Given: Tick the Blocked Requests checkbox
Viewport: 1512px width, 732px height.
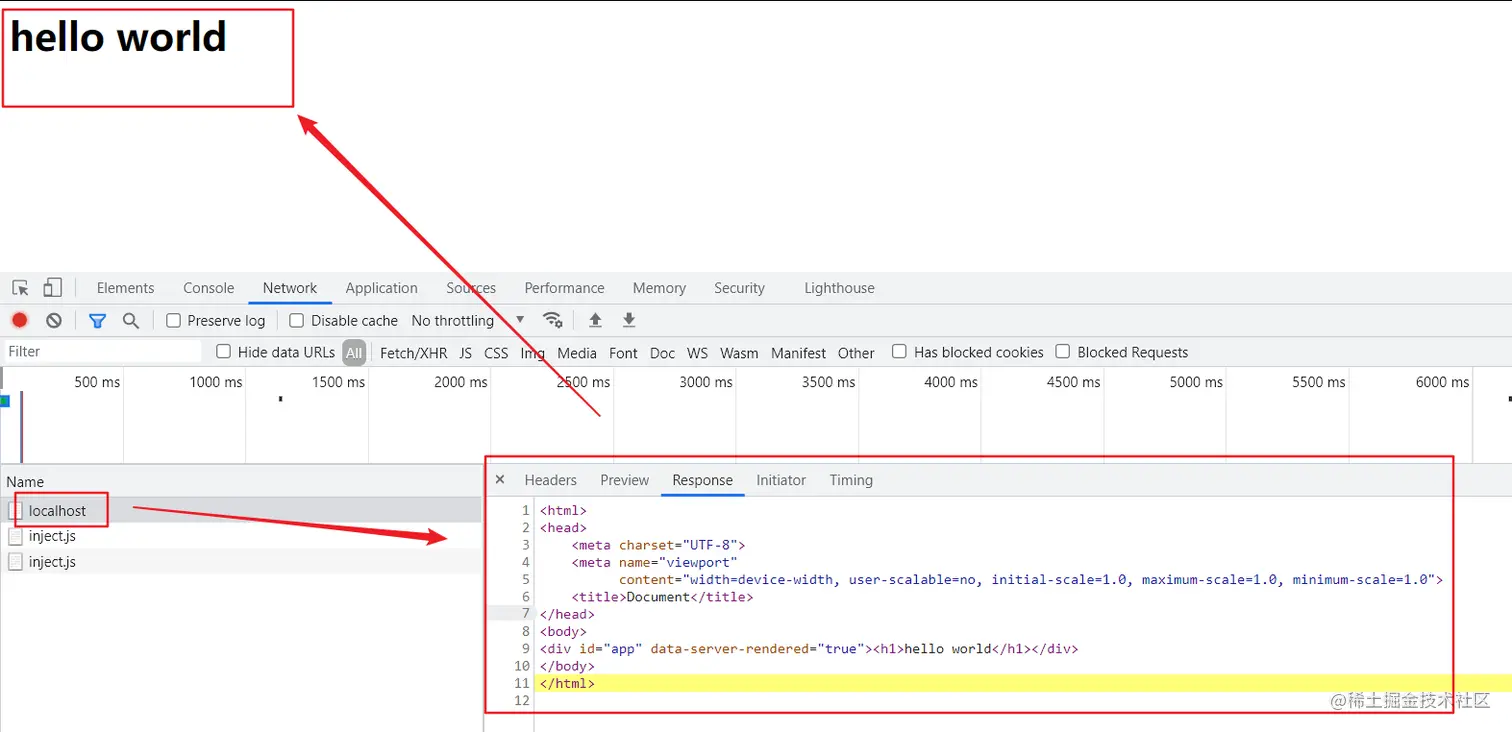Looking at the screenshot, I should 1063,352.
